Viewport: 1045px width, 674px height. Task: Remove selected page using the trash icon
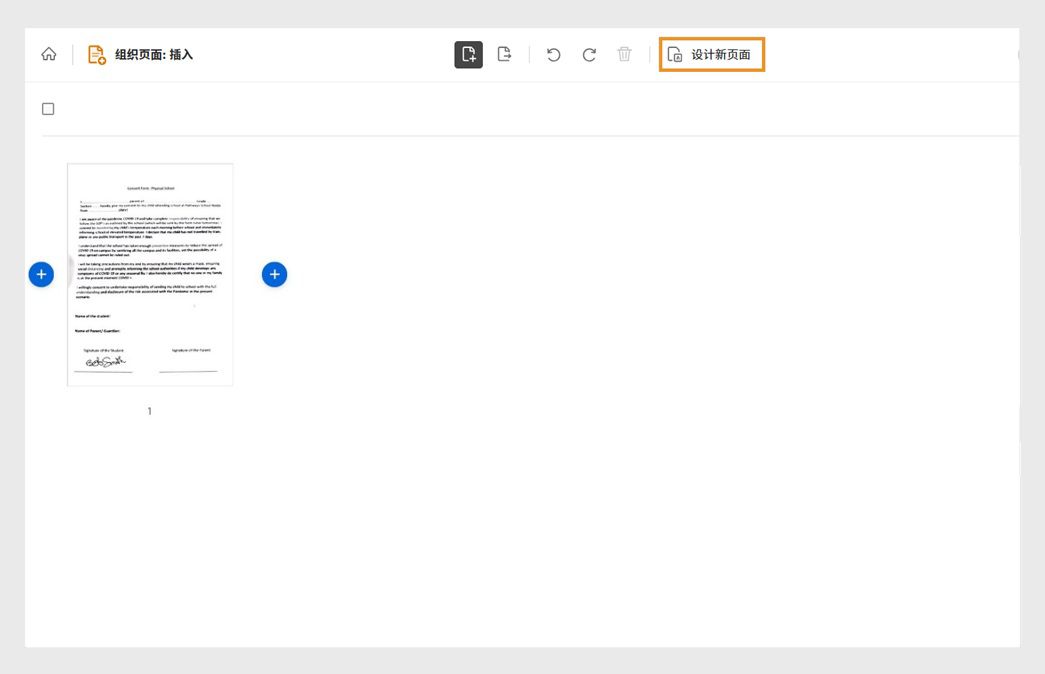click(x=623, y=55)
